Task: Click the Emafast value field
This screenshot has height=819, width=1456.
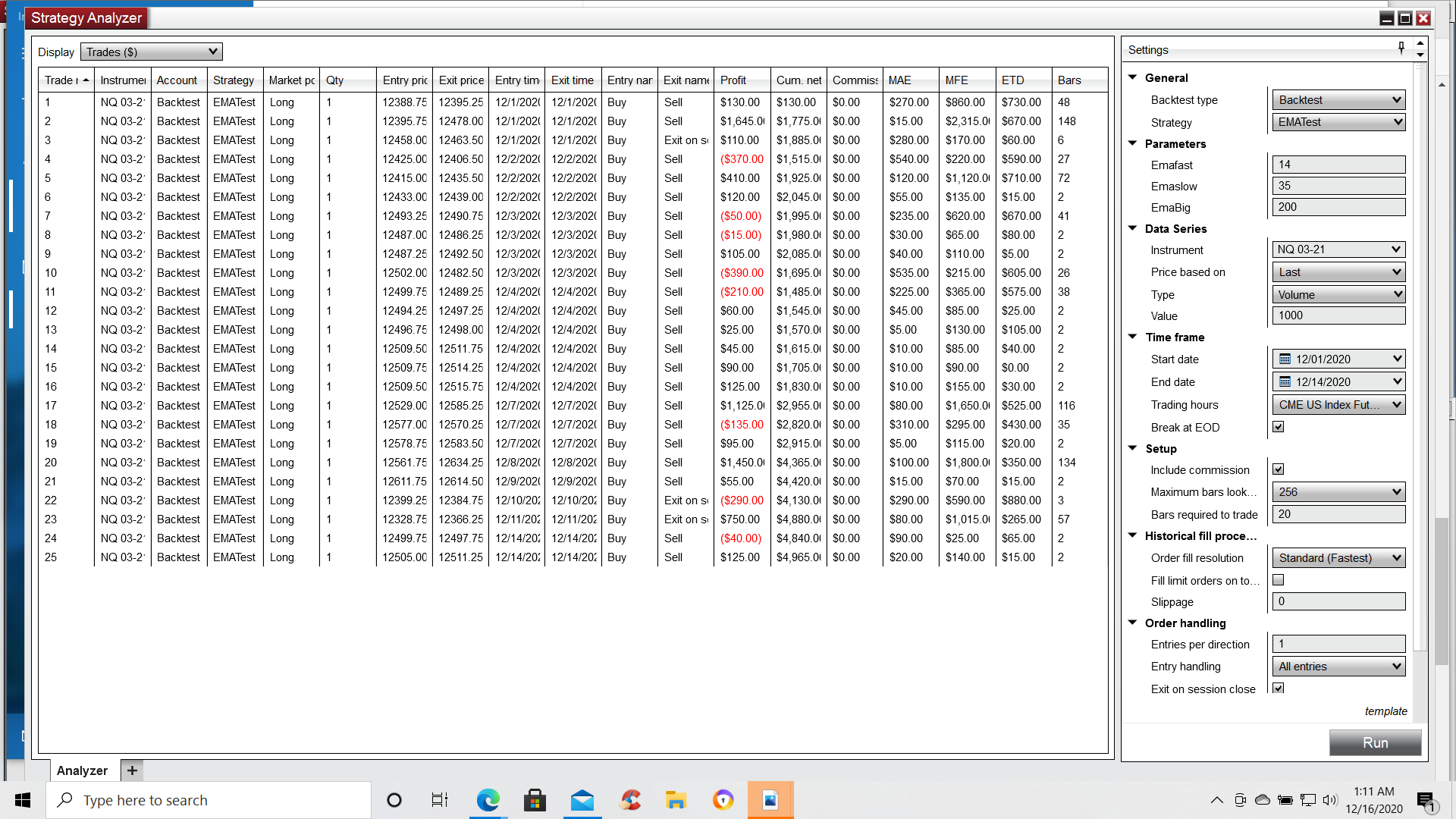Action: tap(1338, 165)
